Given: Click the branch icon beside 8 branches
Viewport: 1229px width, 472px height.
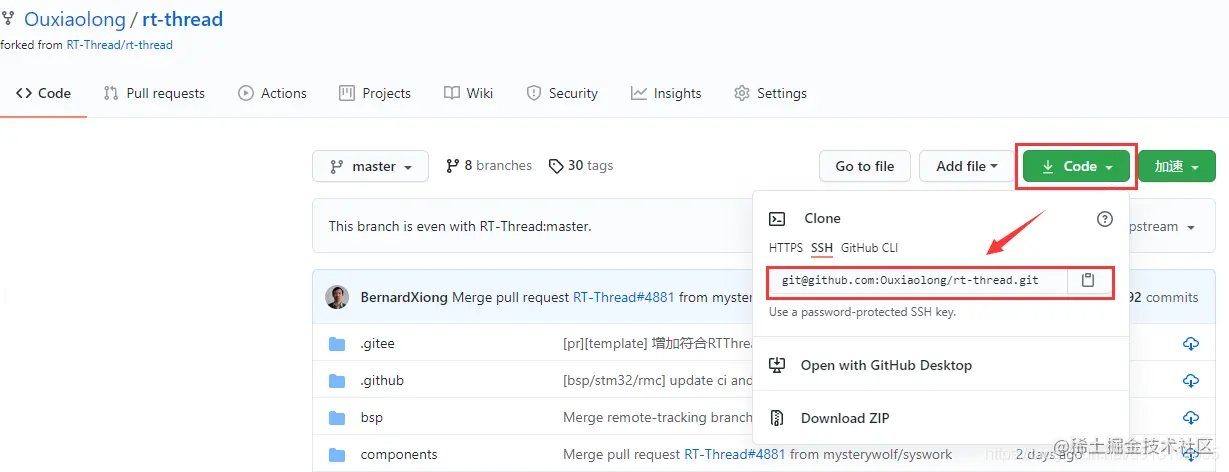Looking at the screenshot, I should pos(453,166).
